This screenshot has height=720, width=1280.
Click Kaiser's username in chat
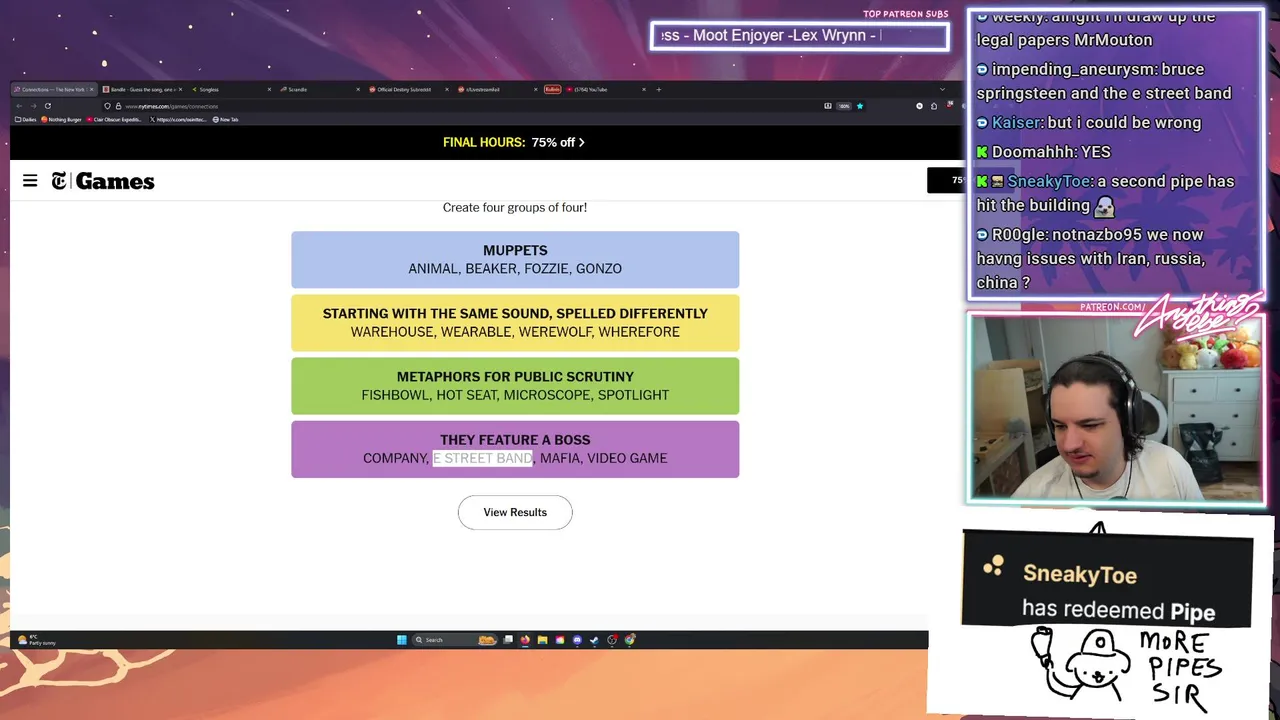pyautogui.click(x=1016, y=122)
